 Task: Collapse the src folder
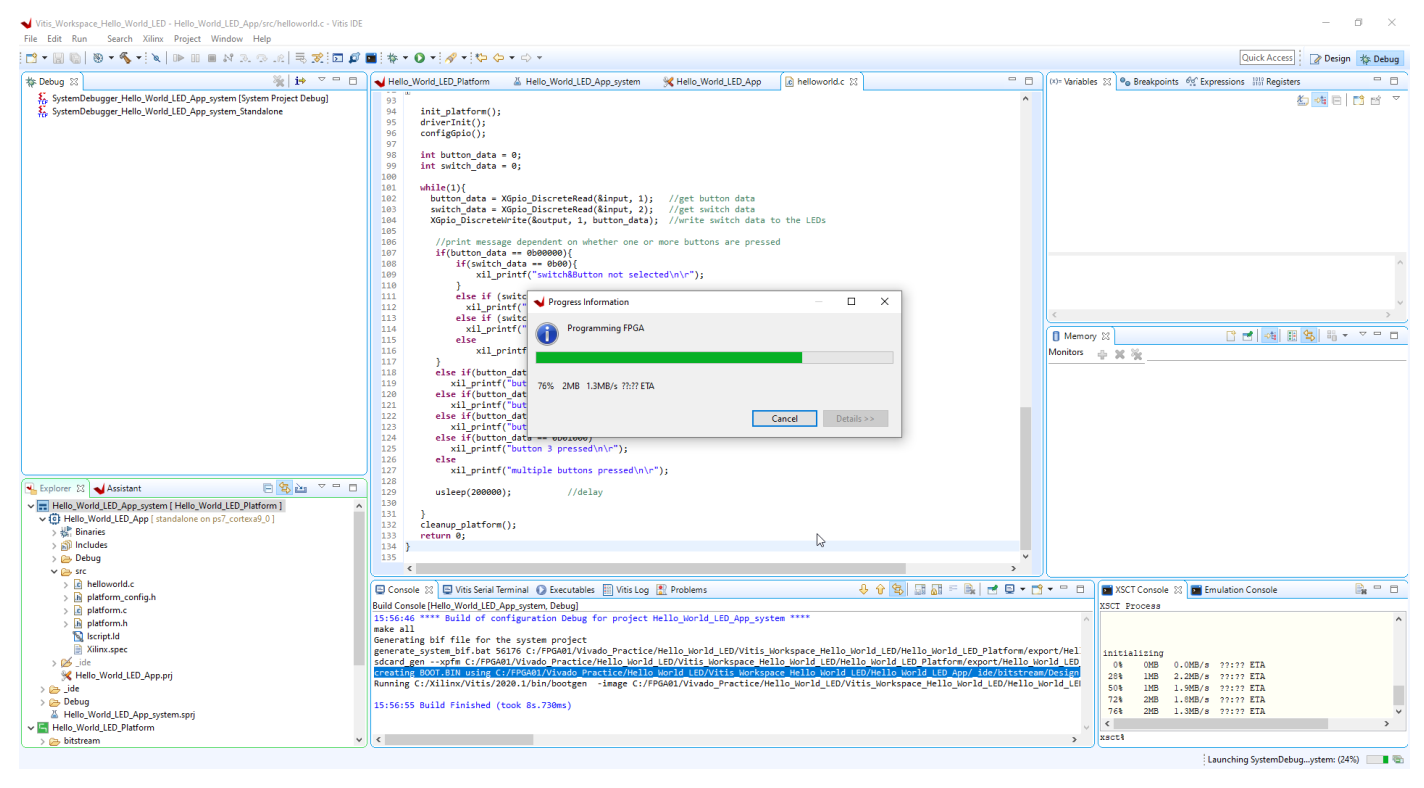[54, 571]
